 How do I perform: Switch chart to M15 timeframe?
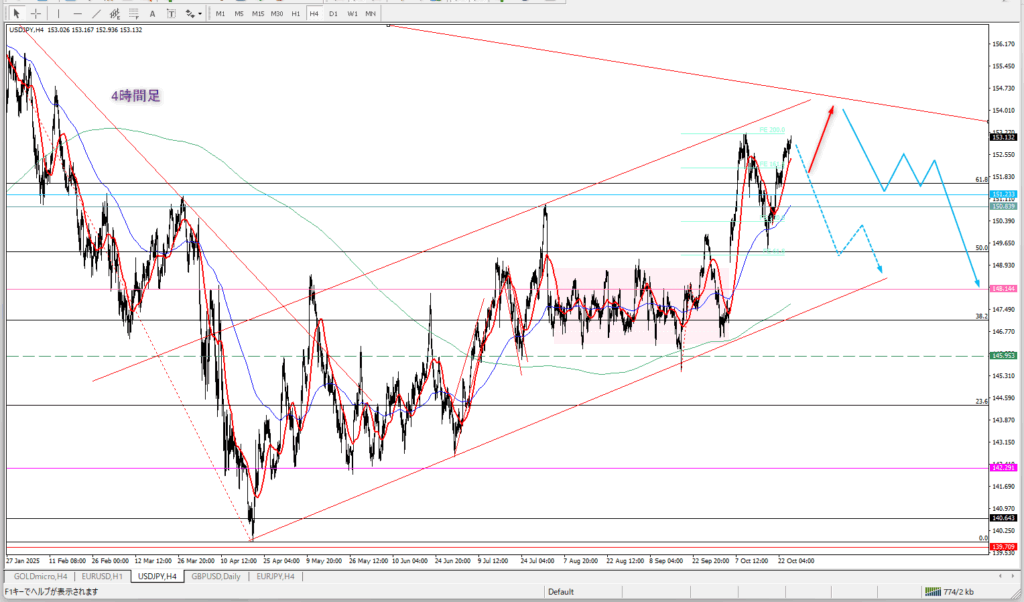click(258, 13)
